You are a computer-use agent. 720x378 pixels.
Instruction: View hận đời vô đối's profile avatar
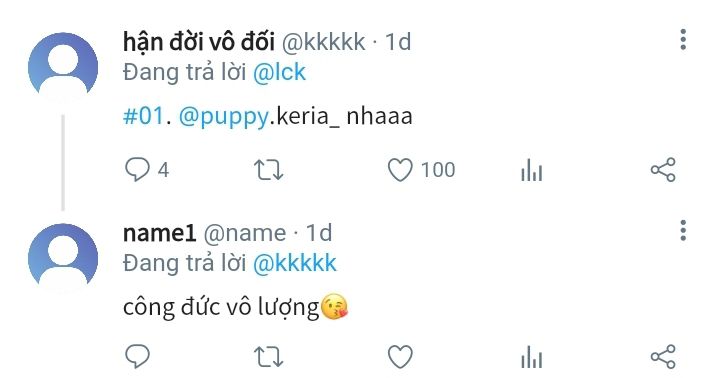point(63,67)
